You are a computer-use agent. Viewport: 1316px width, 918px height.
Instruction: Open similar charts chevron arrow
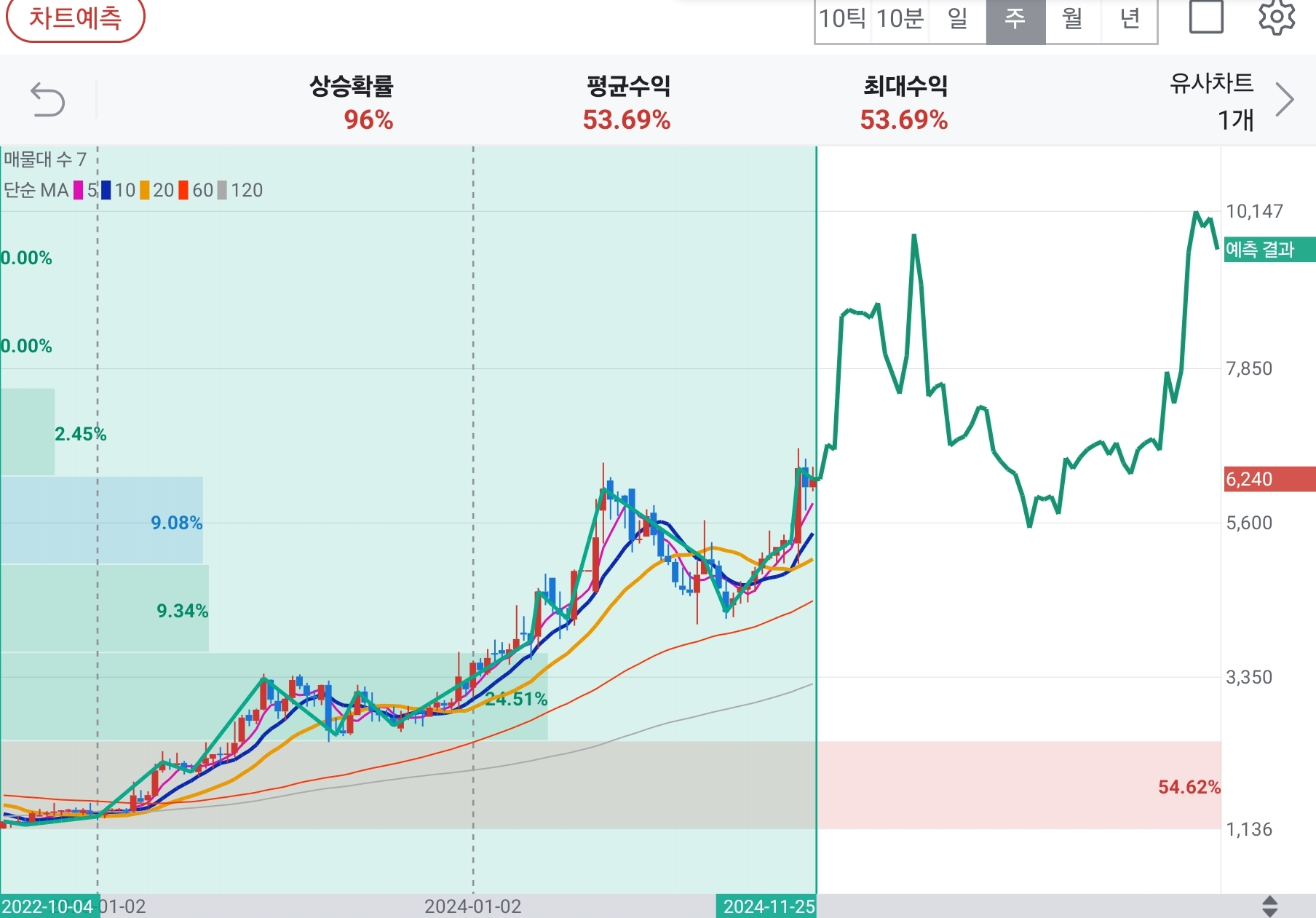pos(1285,100)
